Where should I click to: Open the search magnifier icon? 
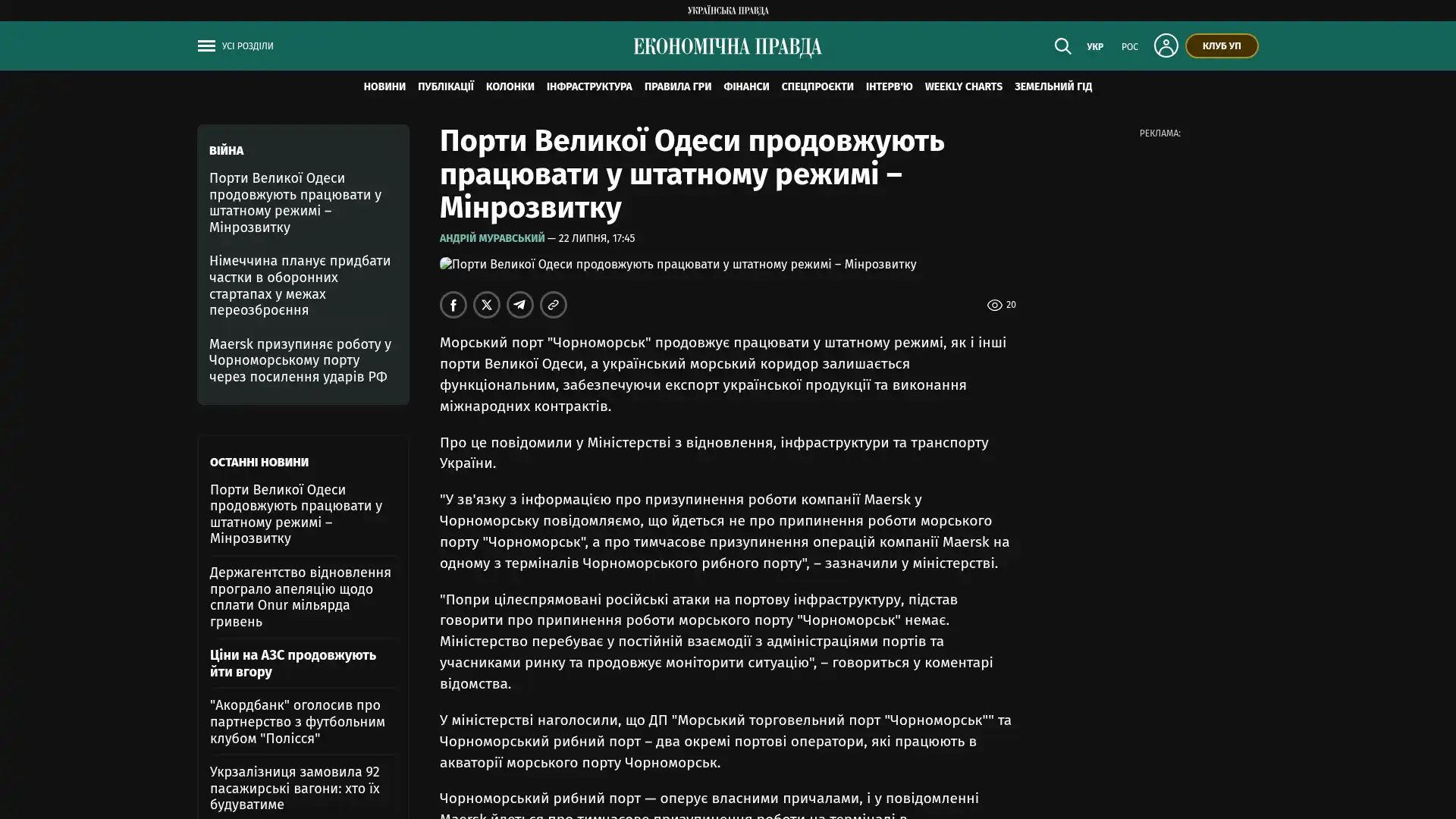coord(1062,46)
